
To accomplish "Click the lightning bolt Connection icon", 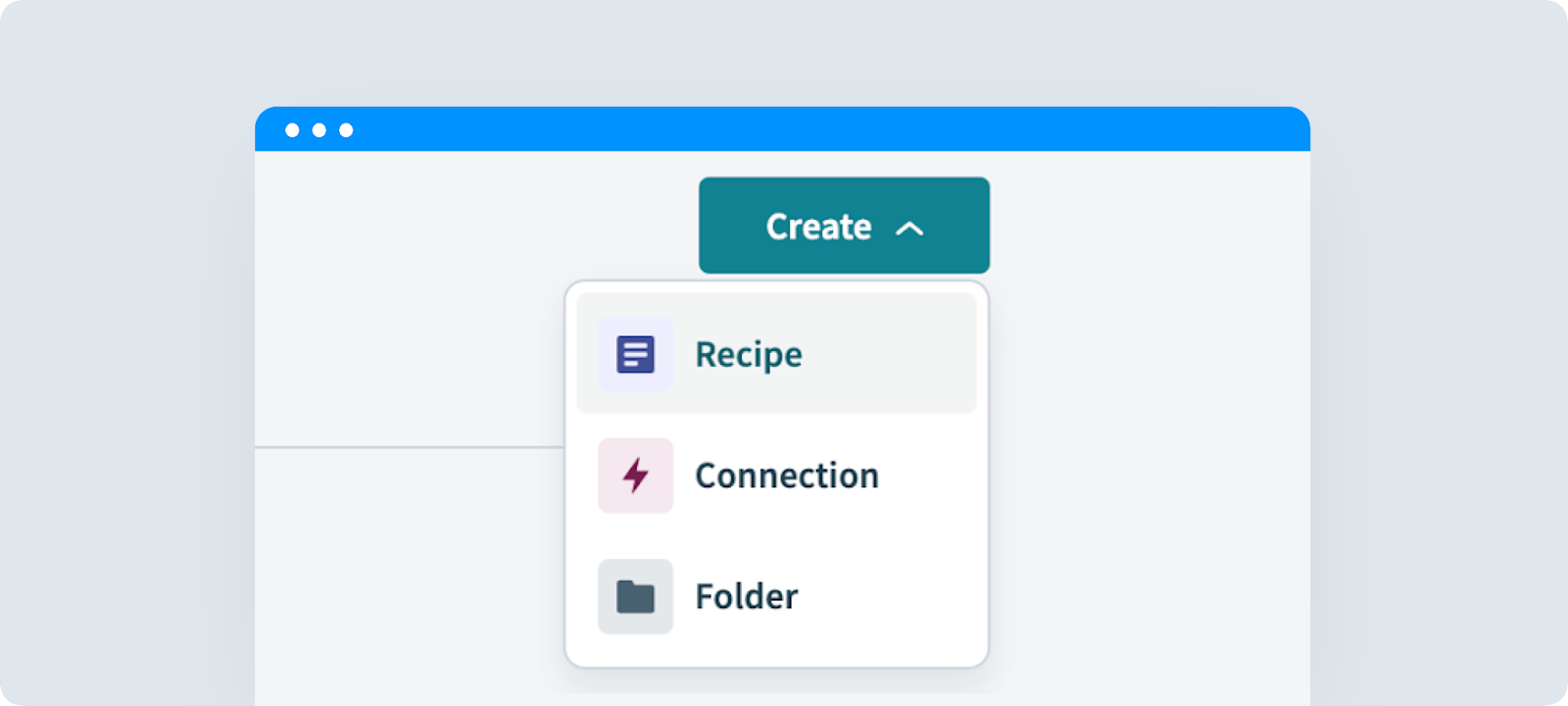I will (636, 476).
